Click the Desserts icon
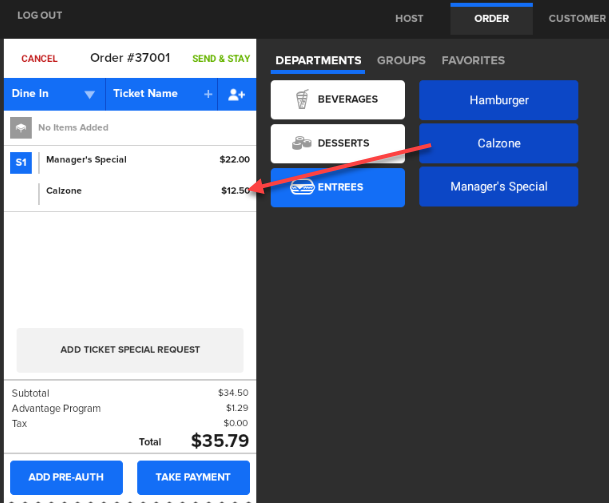Image resolution: width=609 pixels, height=503 pixels. point(302,144)
